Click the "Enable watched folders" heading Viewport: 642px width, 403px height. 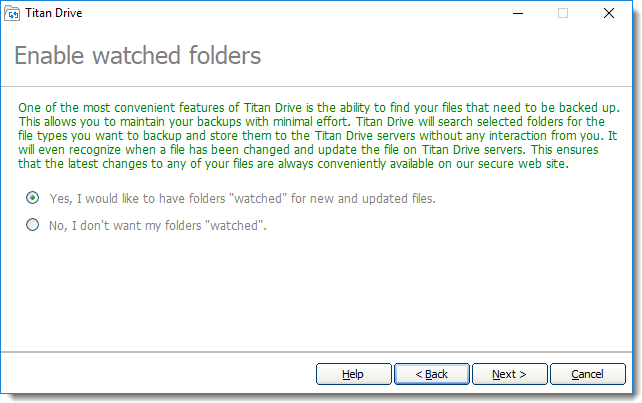click(x=137, y=56)
